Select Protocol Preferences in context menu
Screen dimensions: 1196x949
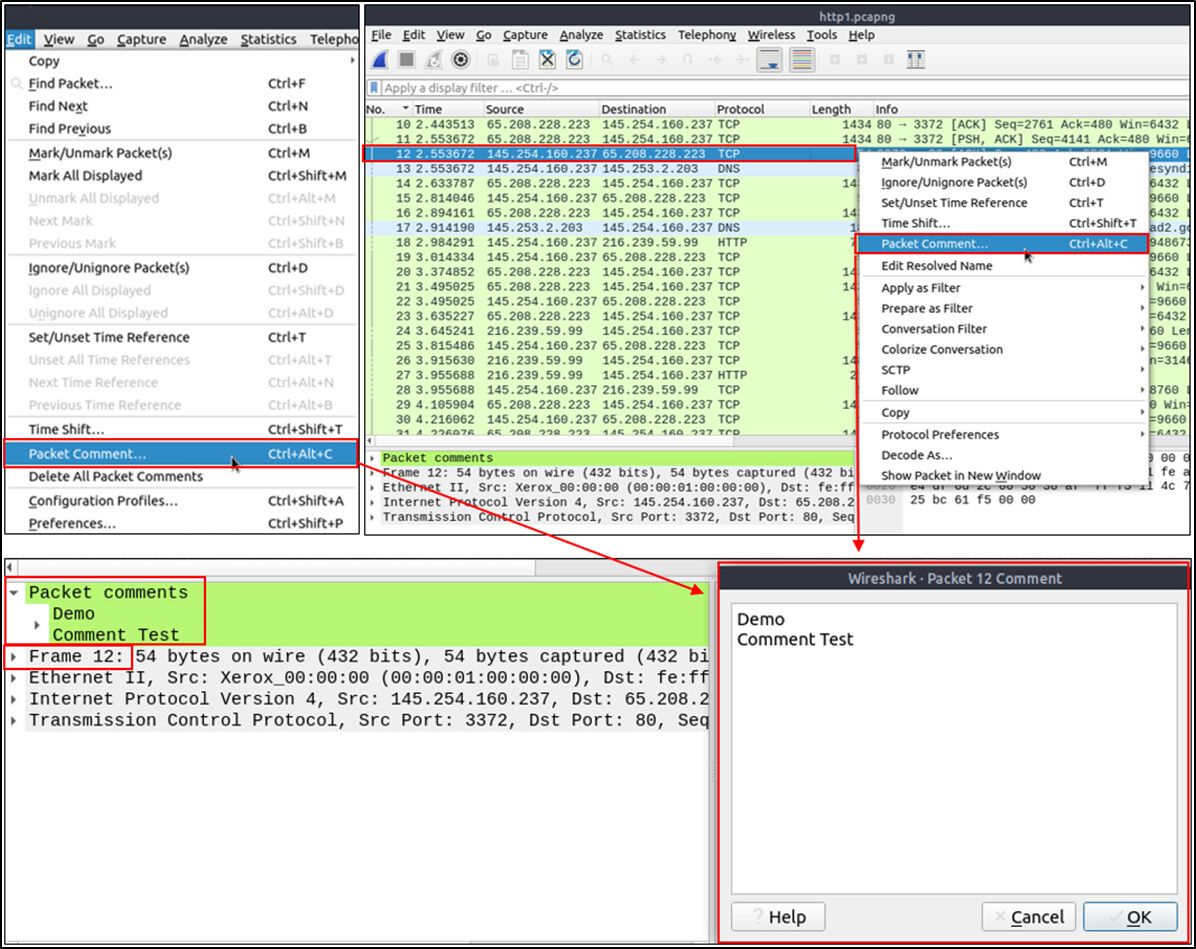click(1003, 434)
